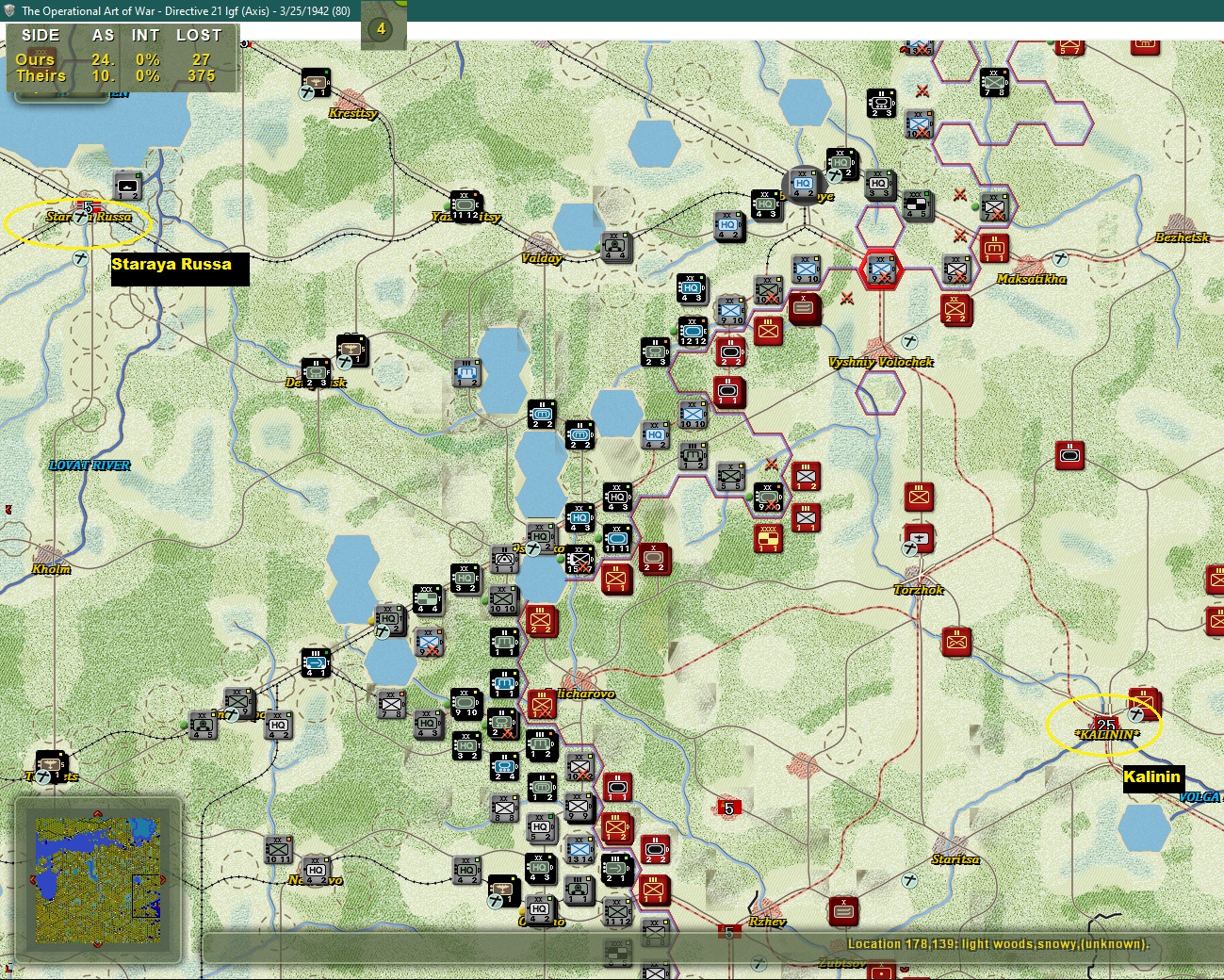Click the Krestsy town label
The image size is (1224, 980).
coord(353,113)
